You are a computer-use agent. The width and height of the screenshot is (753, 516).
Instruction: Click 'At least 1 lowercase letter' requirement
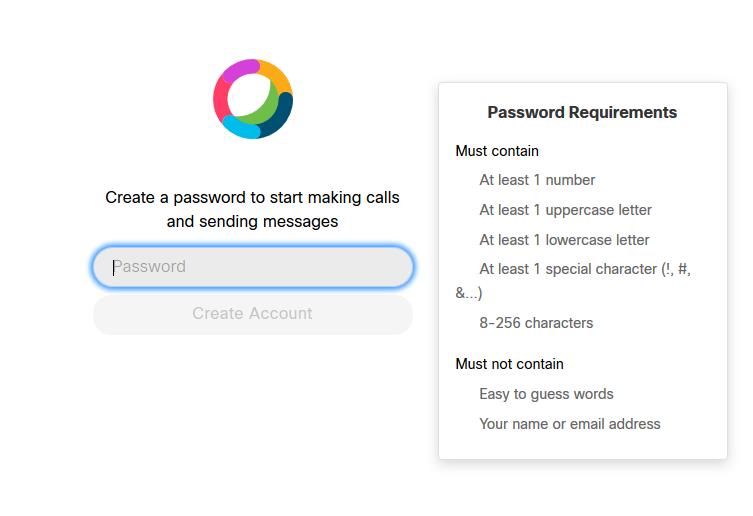564,240
